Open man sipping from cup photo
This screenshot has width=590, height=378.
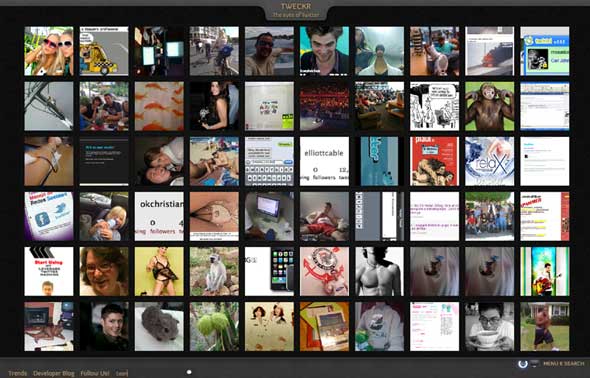point(490,326)
